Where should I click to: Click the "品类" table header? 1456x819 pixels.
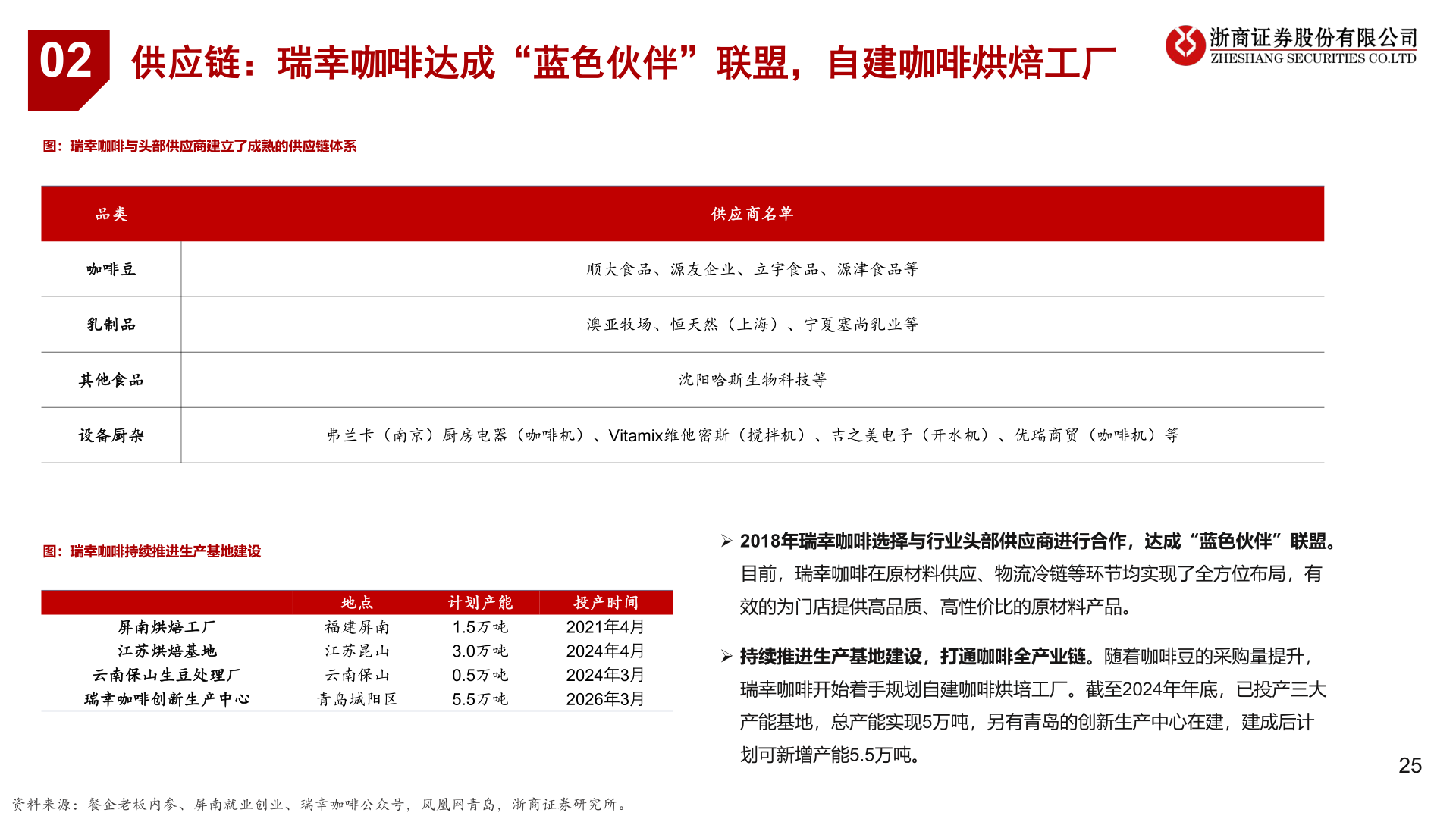111,214
